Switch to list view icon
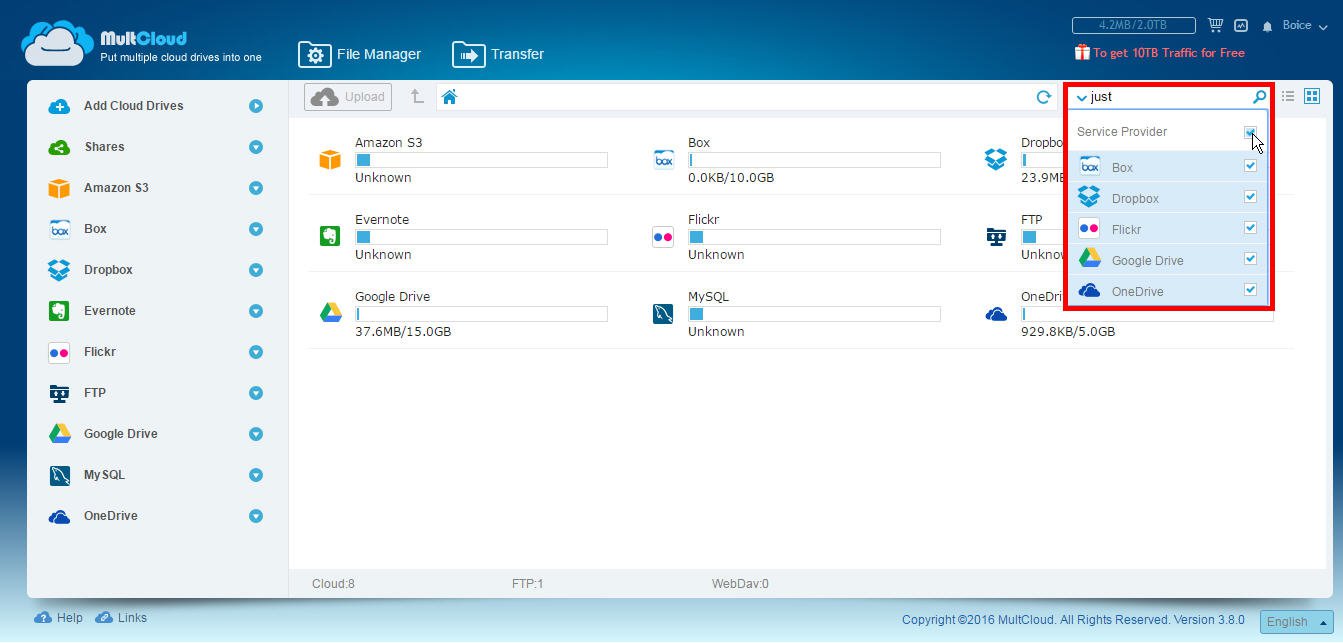This screenshot has height=643, width=1343. coord(1288,96)
